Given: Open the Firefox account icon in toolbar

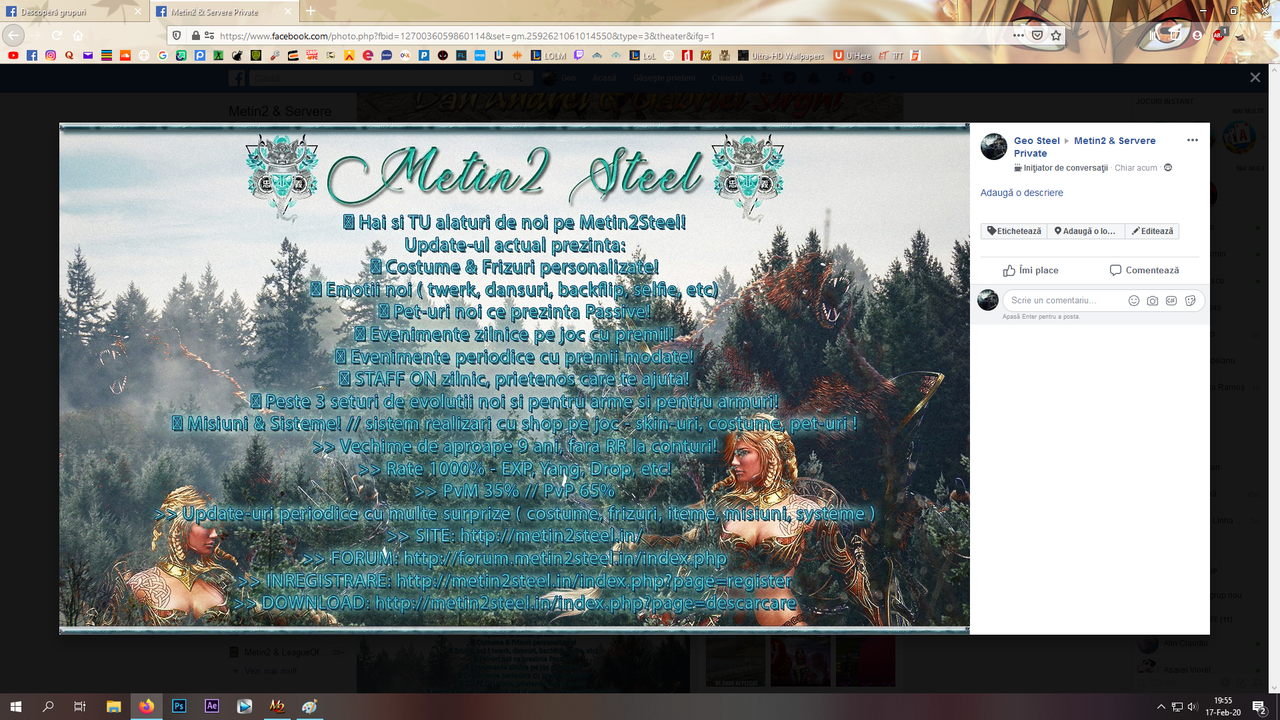Looking at the screenshot, I should pyautogui.click(x=1198, y=35).
